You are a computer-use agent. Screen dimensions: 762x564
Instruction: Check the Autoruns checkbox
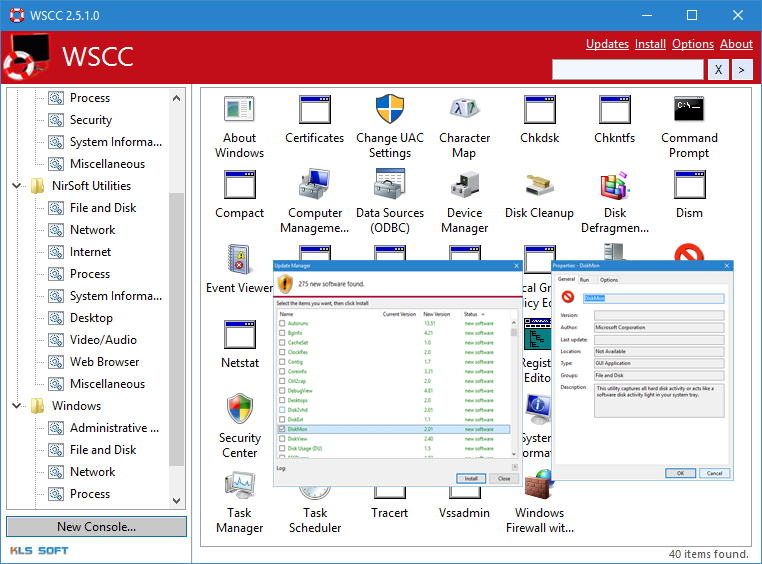point(282,323)
